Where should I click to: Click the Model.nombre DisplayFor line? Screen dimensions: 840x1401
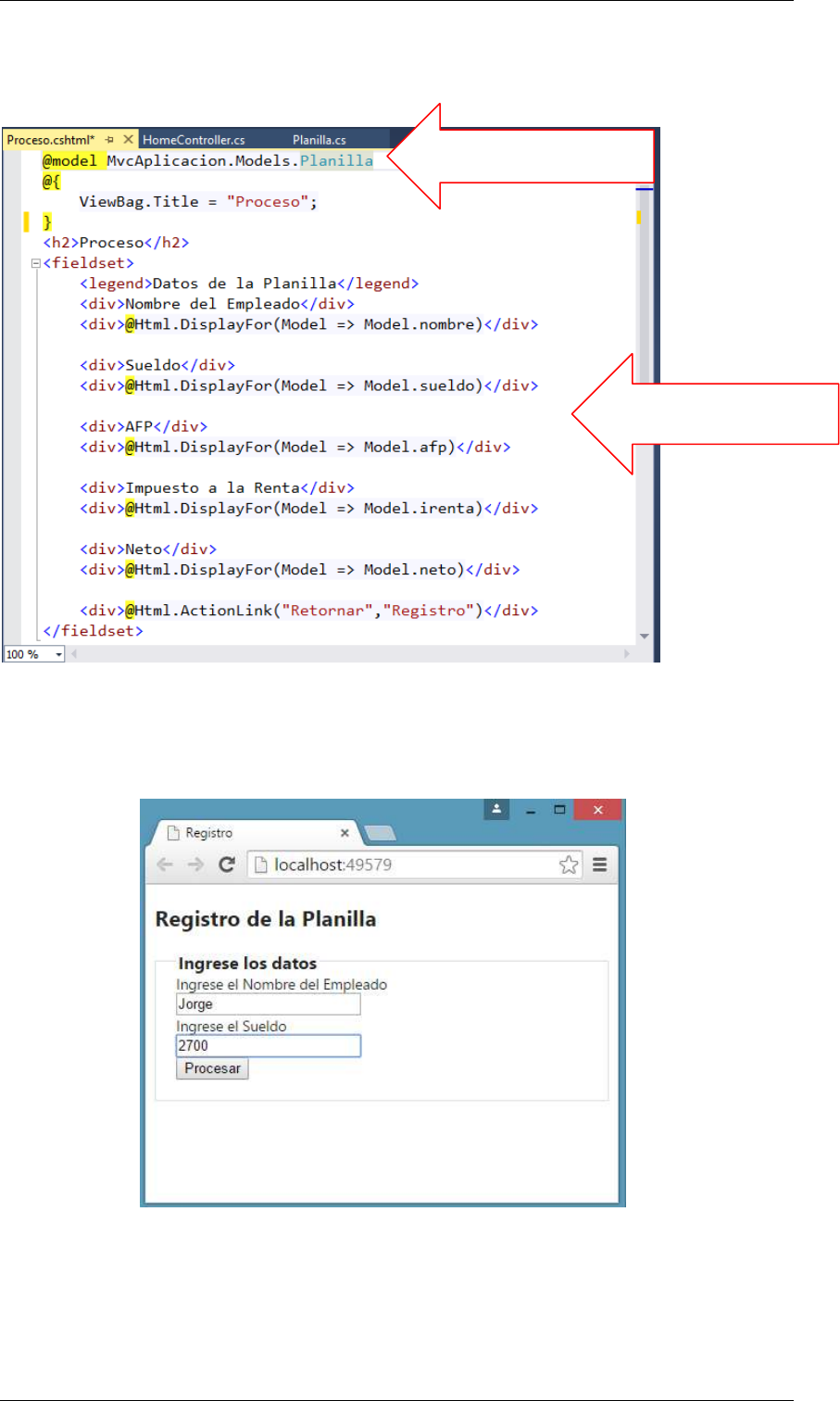[308, 324]
